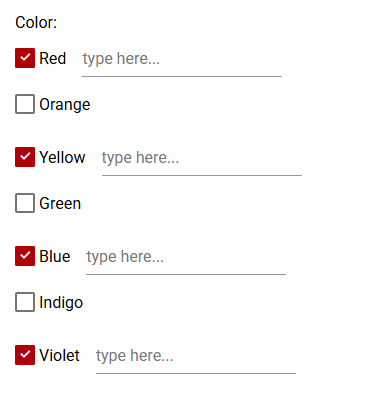Viewport: 365px width, 397px height.
Task: Click the white checkmark inside Red box
Action: coord(25,57)
